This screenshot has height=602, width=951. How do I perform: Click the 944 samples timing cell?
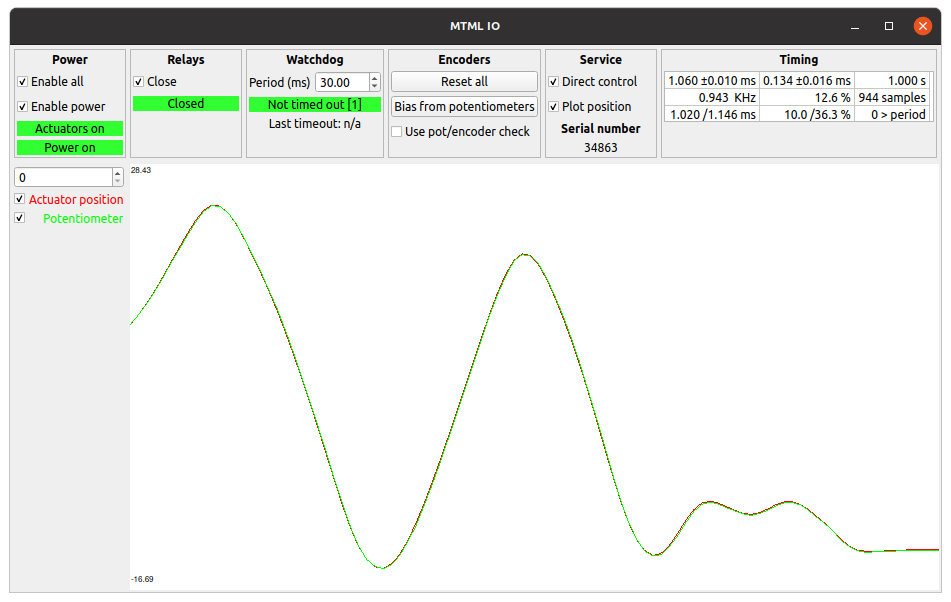point(892,98)
